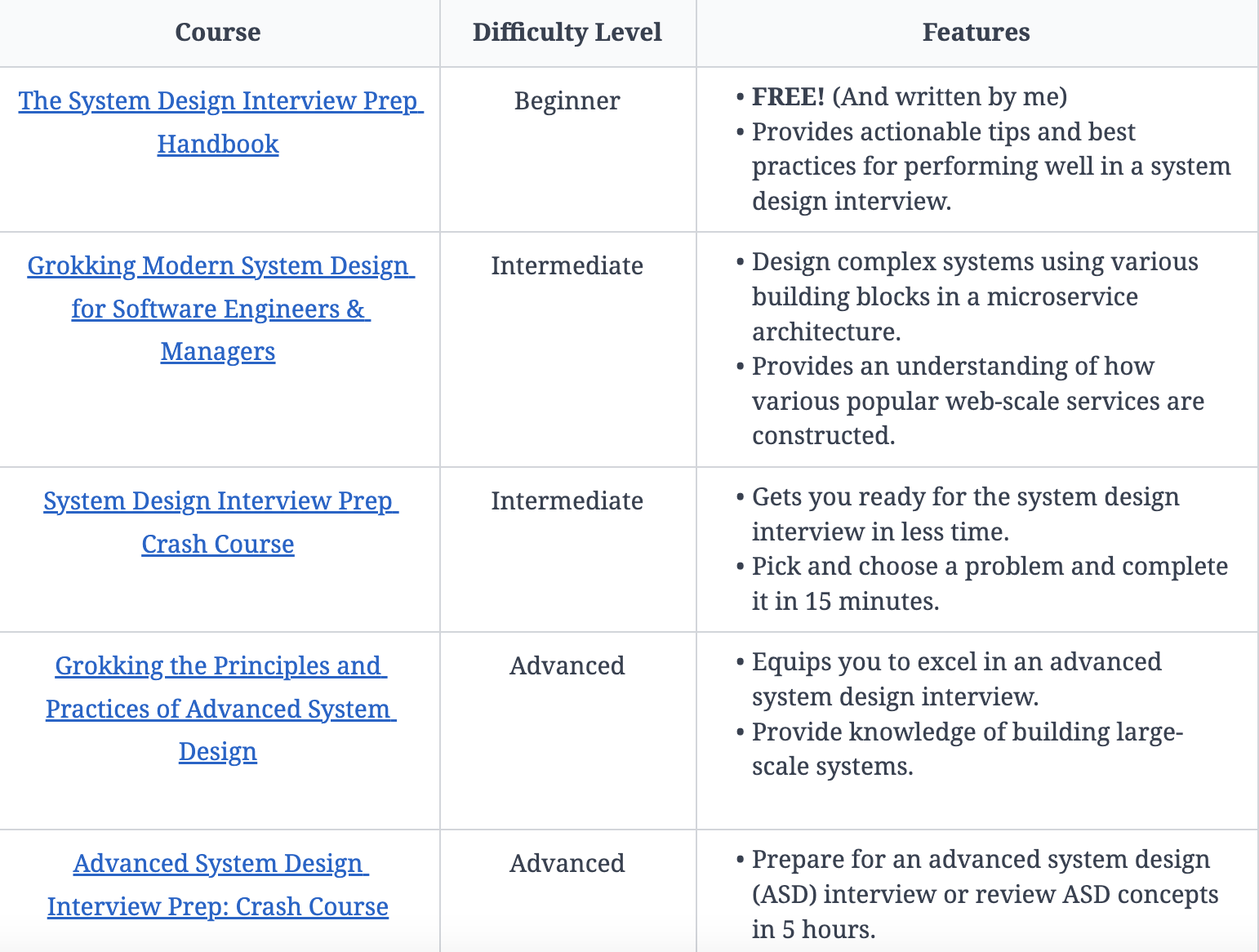Click the "Gets you ready" bullet
The width and height of the screenshot is (1259, 952).
[965, 497]
